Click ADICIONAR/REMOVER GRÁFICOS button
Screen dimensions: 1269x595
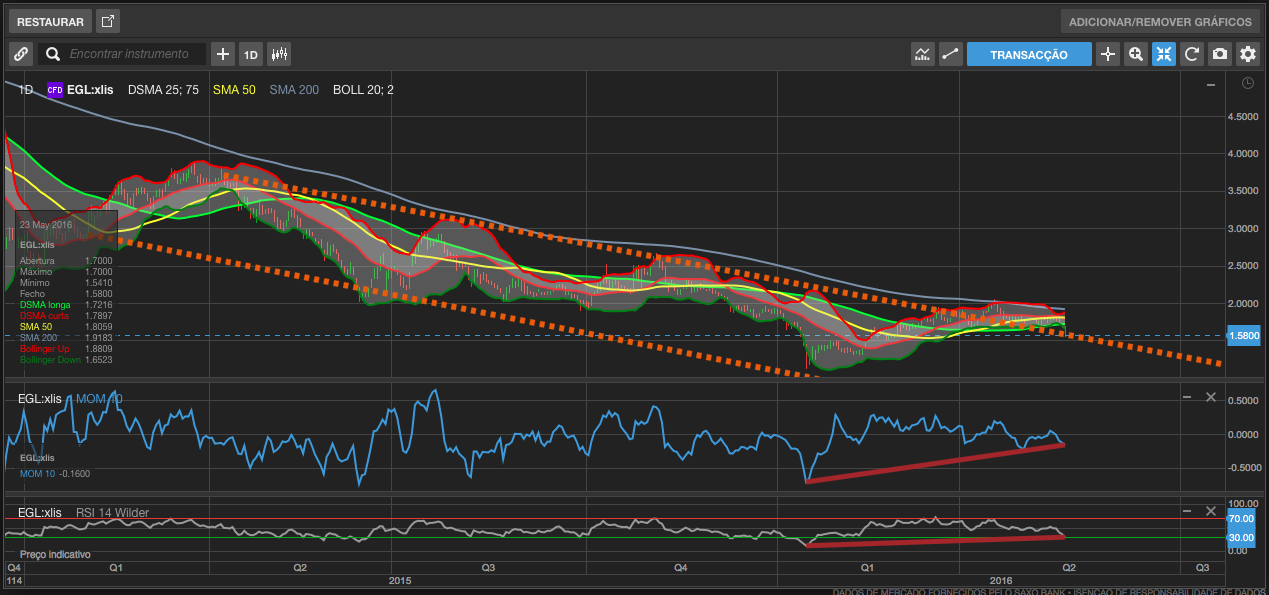click(x=1159, y=21)
